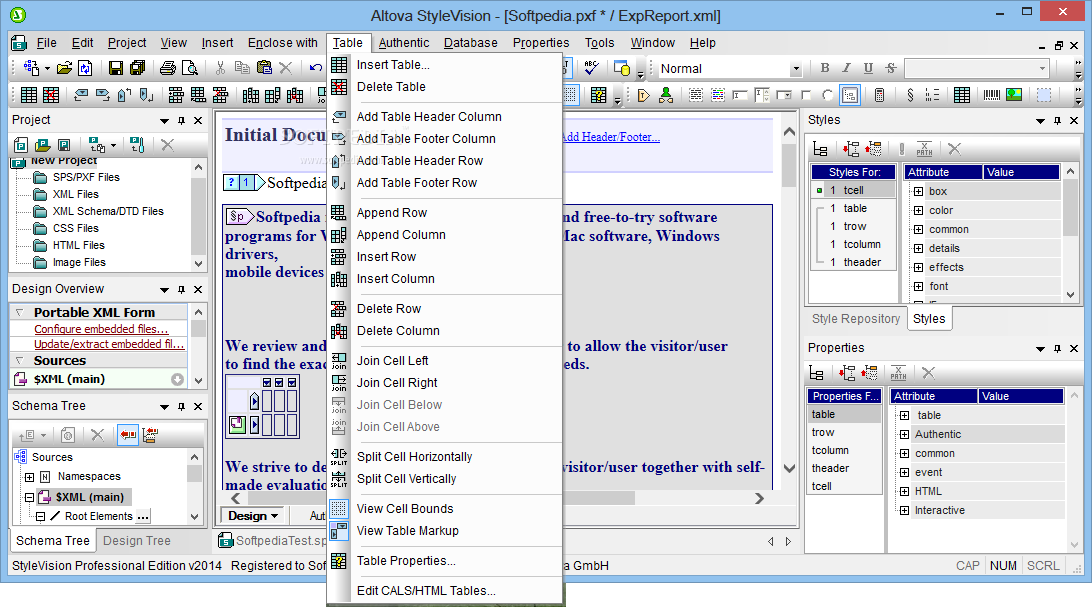The height and width of the screenshot is (607, 1092).
Task: Open Table Properties dialog entry
Action: coord(406,561)
